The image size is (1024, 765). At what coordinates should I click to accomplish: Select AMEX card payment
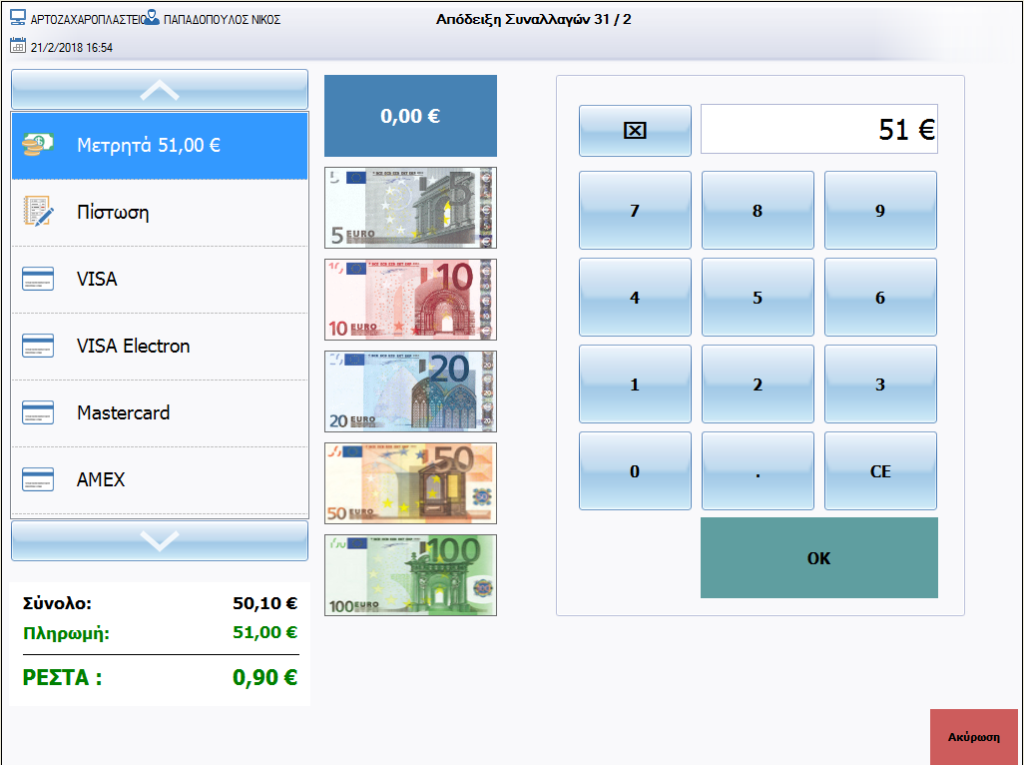click(x=160, y=480)
